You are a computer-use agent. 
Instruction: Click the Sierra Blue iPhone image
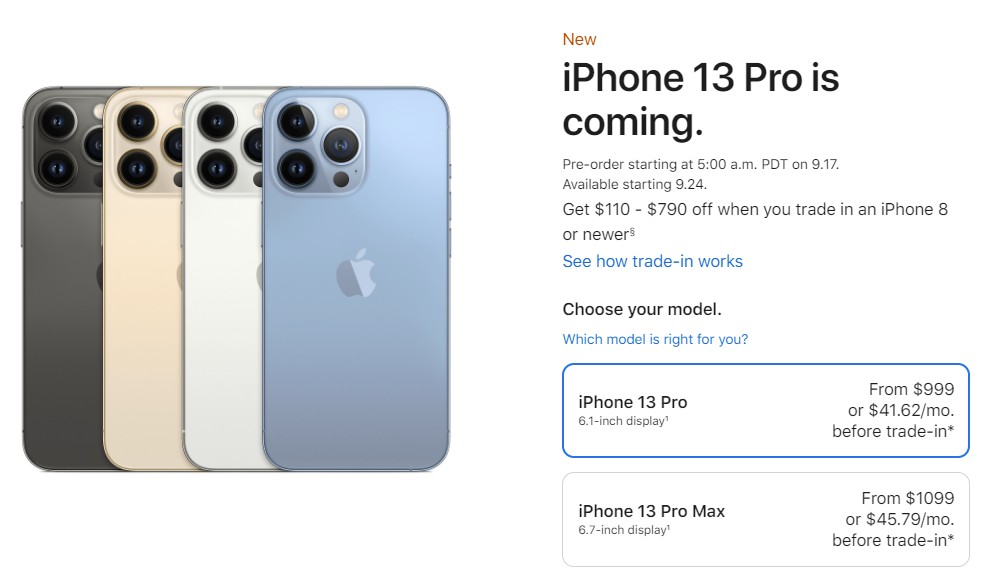click(356, 279)
